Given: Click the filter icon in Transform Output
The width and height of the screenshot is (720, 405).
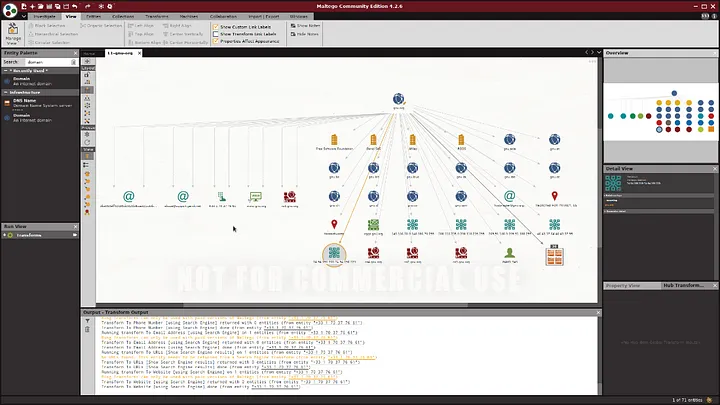Looking at the screenshot, I should coord(87,321).
